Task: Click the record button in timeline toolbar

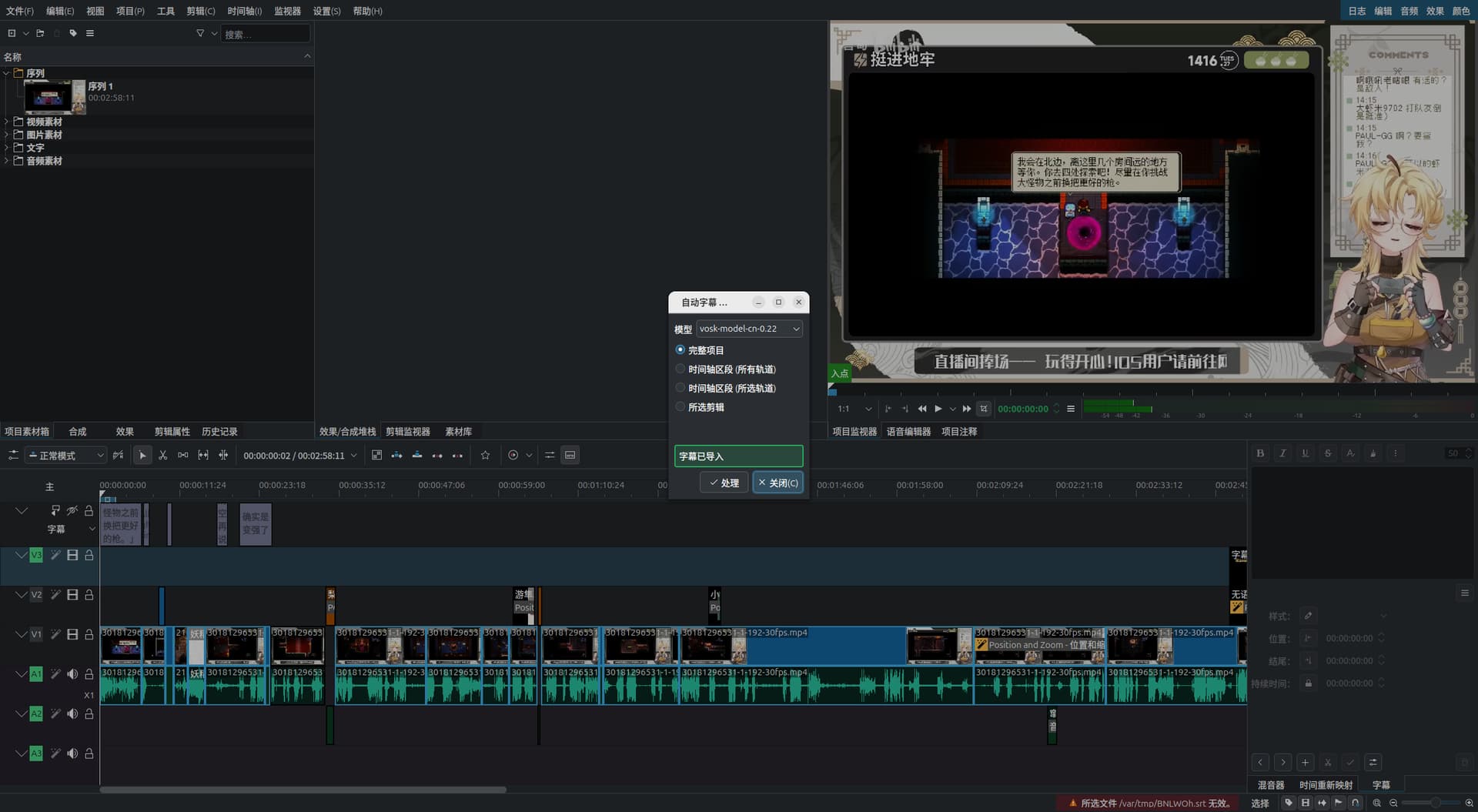Action: [x=513, y=455]
